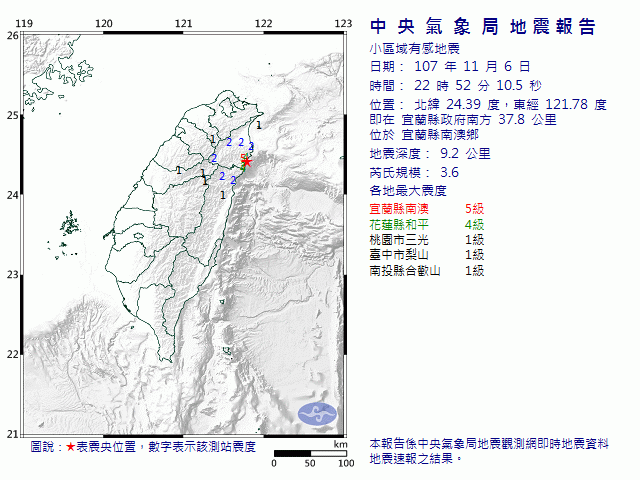Click the westernmost intensity 1 station marker
This screenshot has width=640, height=480.
(178, 170)
